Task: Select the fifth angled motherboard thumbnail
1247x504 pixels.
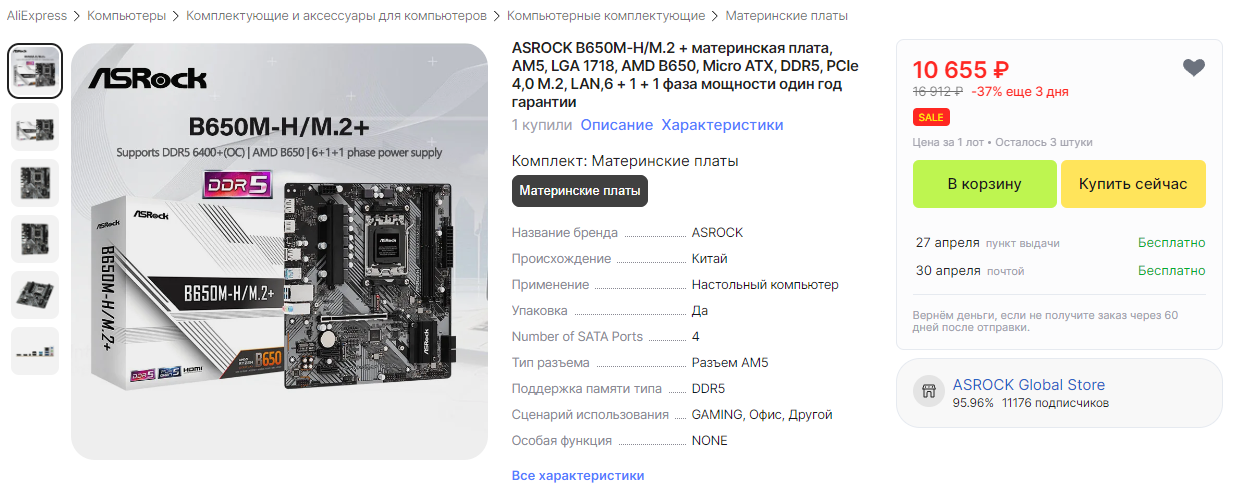Action: [x=35, y=295]
